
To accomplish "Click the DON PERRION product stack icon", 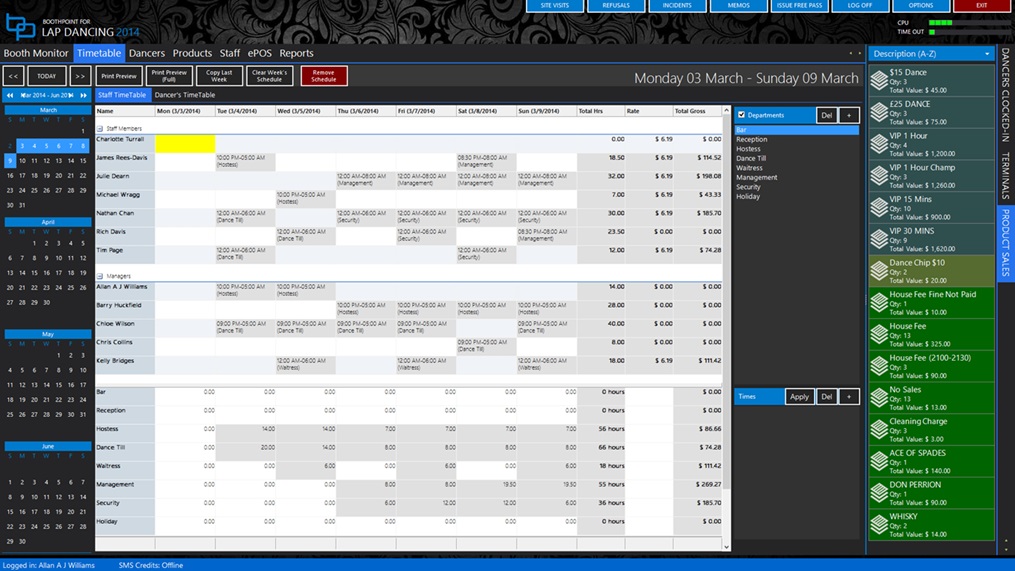I will click(878, 493).
